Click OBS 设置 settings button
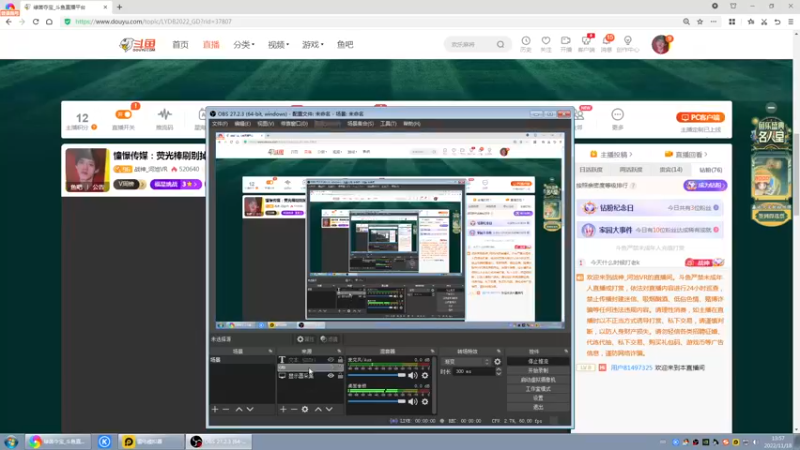This screenshot has width=800, height=450. point(538,398)
